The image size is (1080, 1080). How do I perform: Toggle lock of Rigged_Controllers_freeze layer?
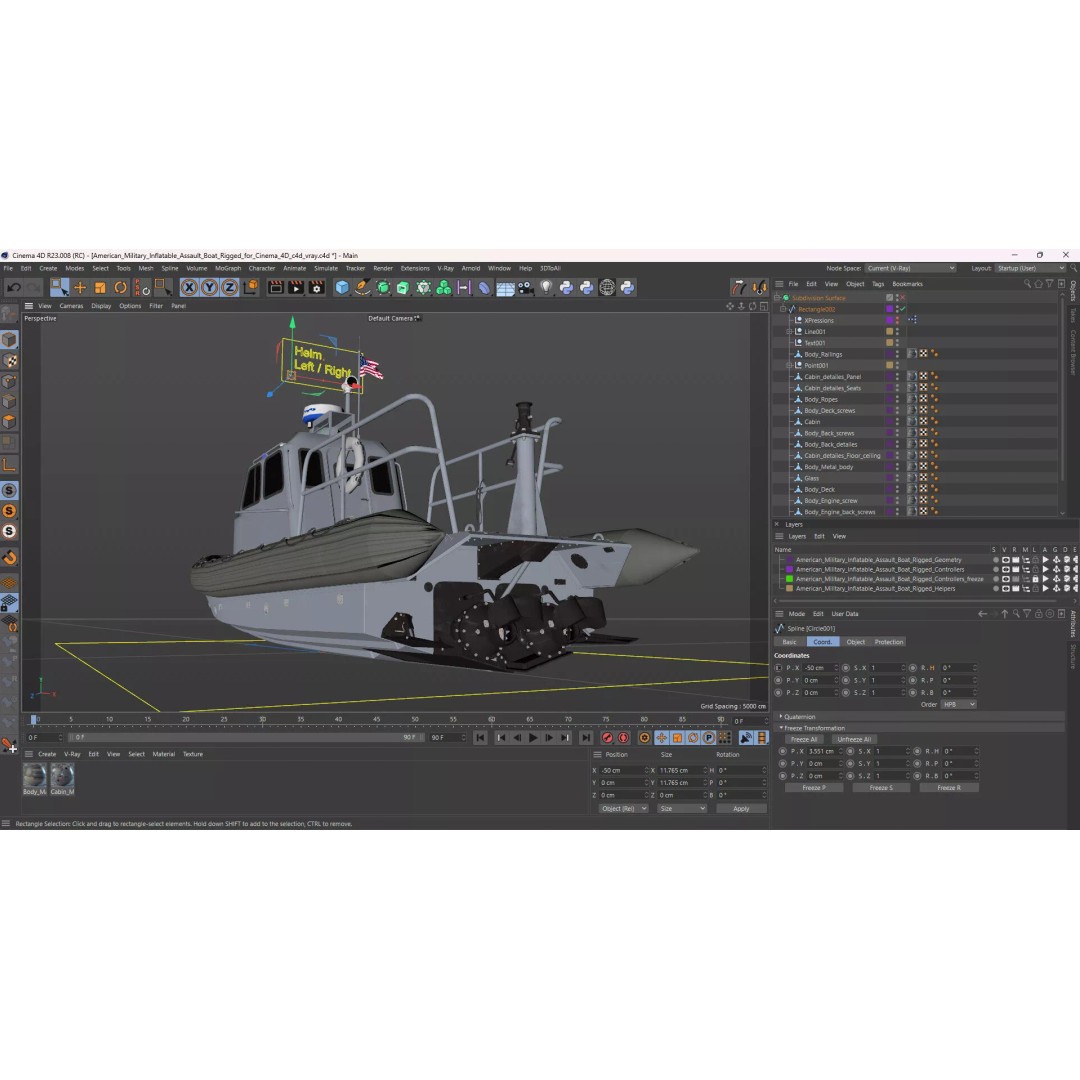(x=1035, y=579)
